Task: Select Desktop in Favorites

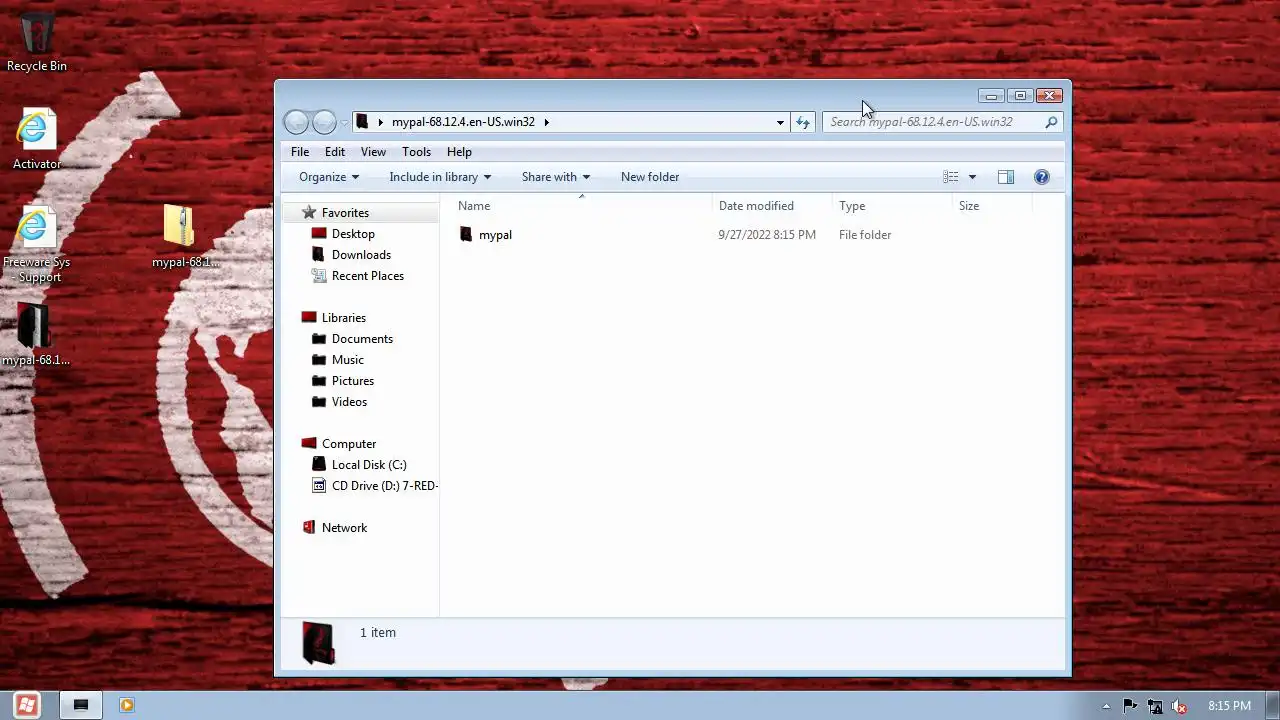Action: 353,234
